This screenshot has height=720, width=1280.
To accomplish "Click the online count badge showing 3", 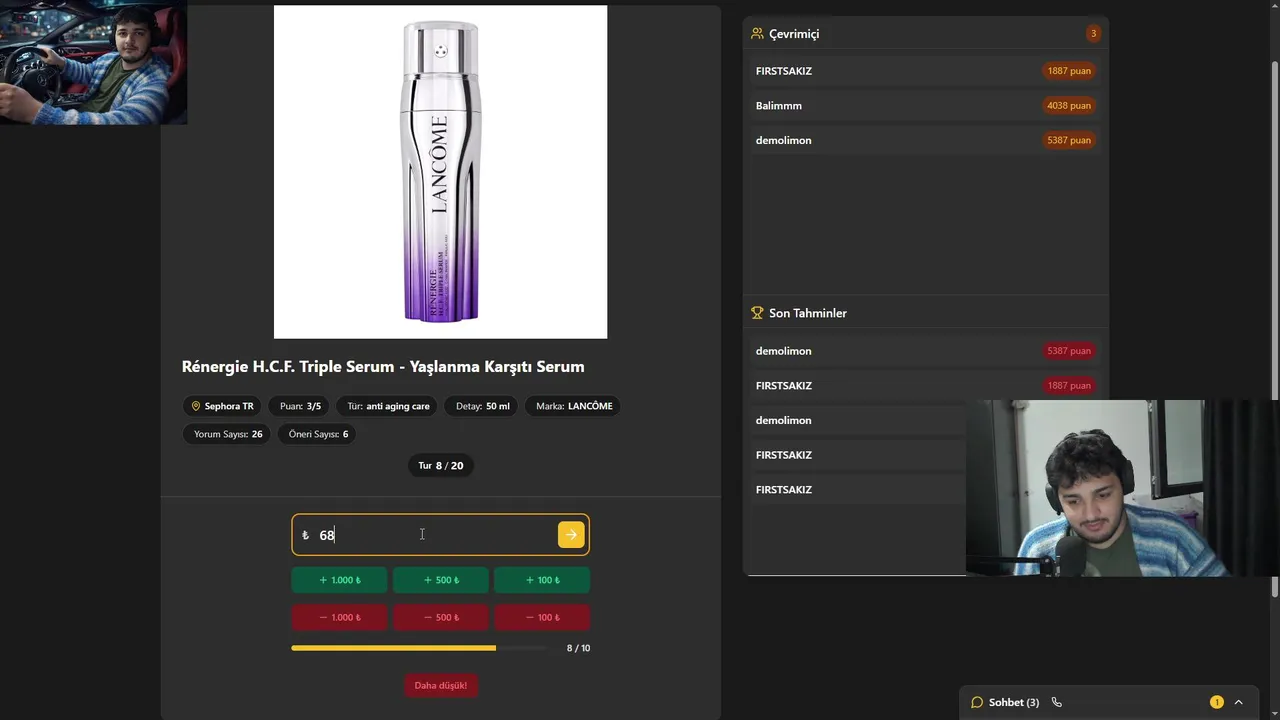I will tap(1093, 33).
